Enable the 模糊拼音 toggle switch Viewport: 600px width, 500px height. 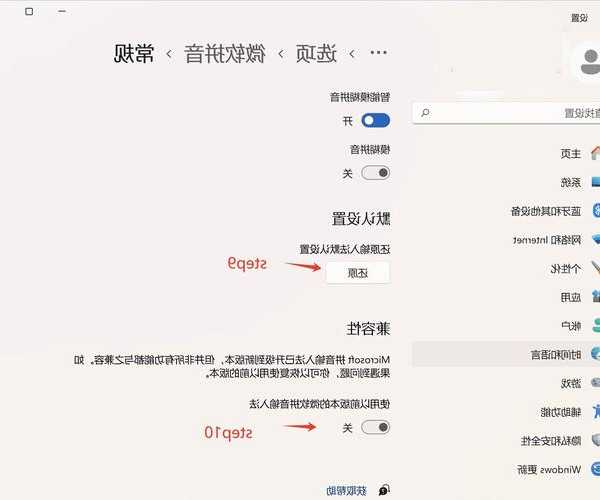(375, 172)
